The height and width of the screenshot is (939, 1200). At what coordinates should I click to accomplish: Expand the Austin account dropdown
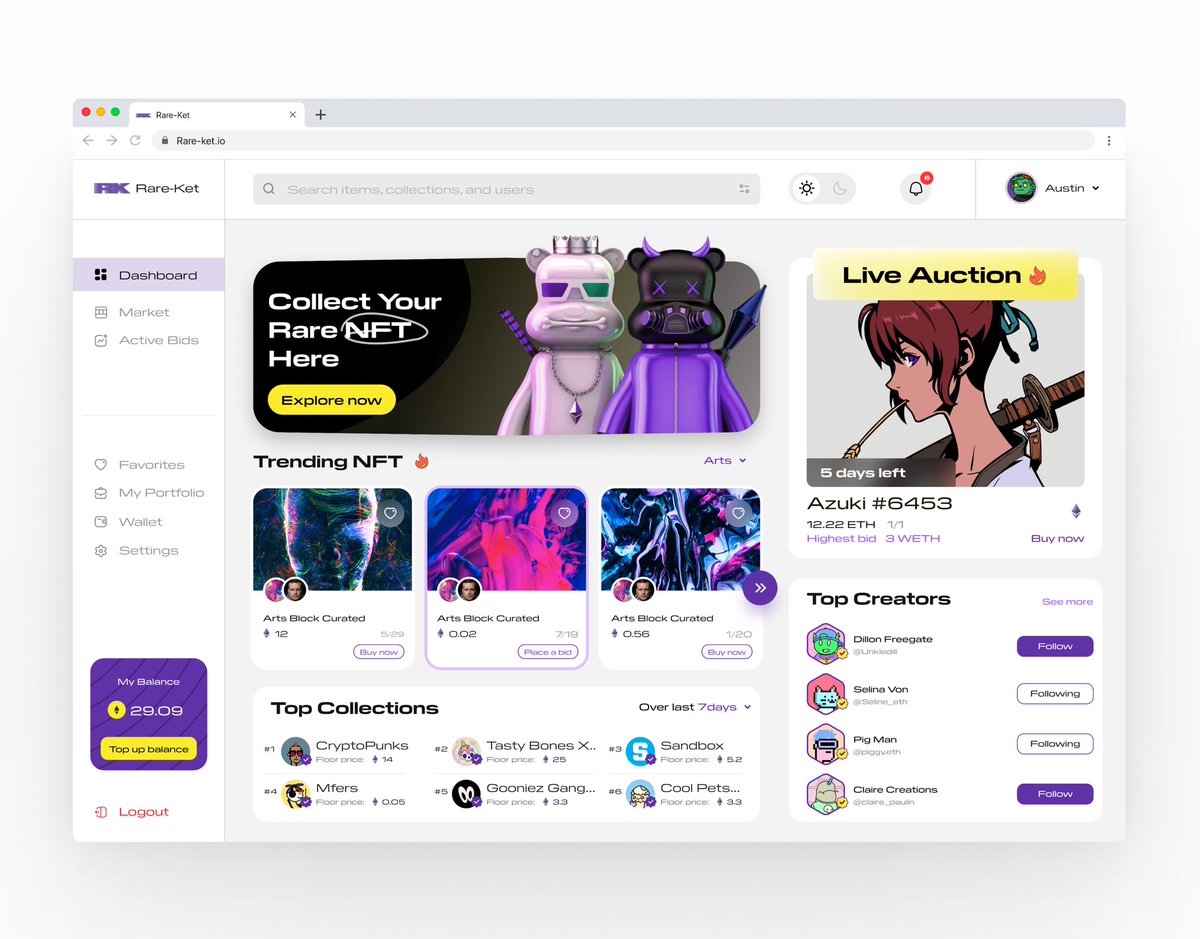point(1096,188)
